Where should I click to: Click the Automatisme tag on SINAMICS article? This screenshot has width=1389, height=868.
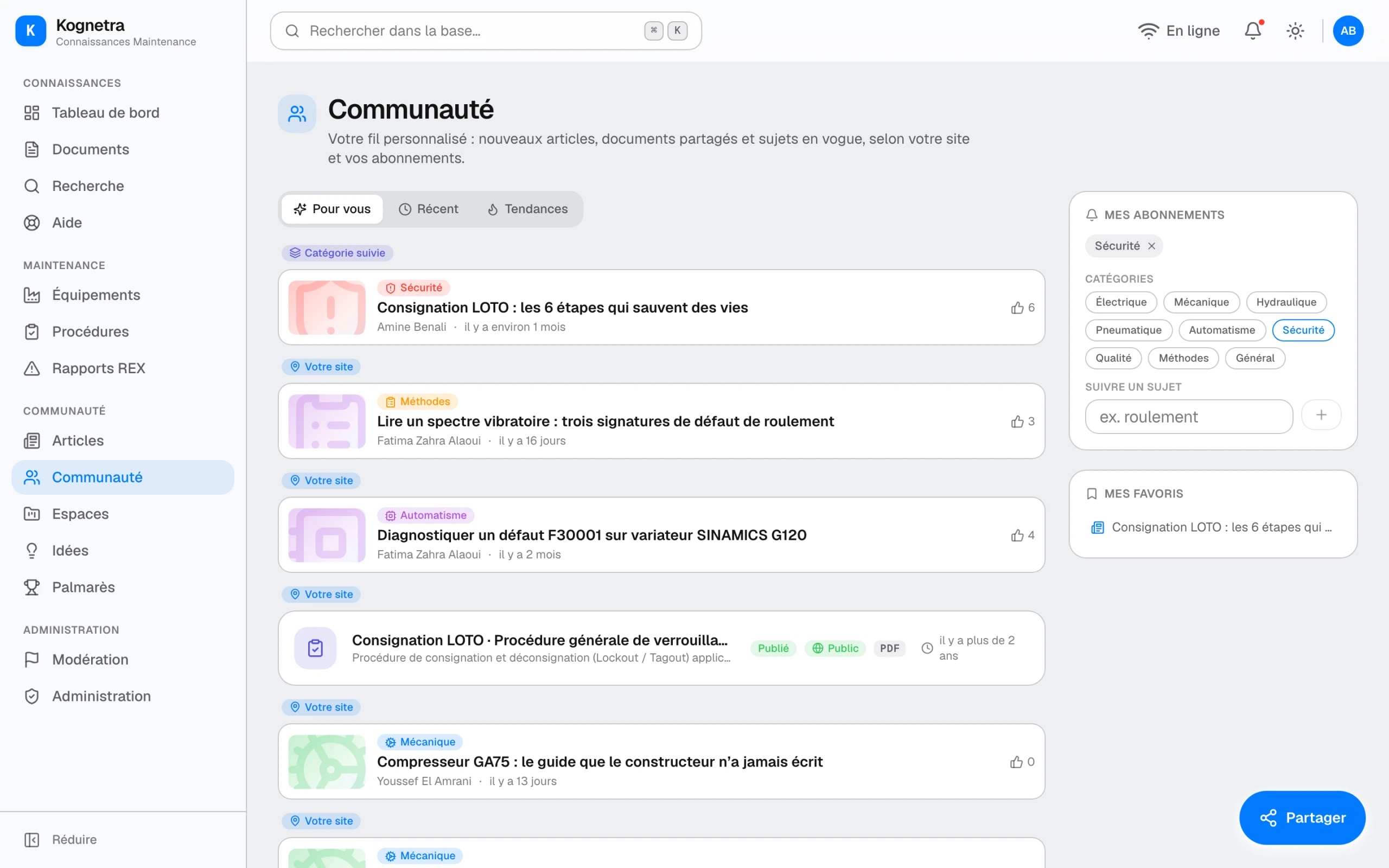[x=426, y=515]
